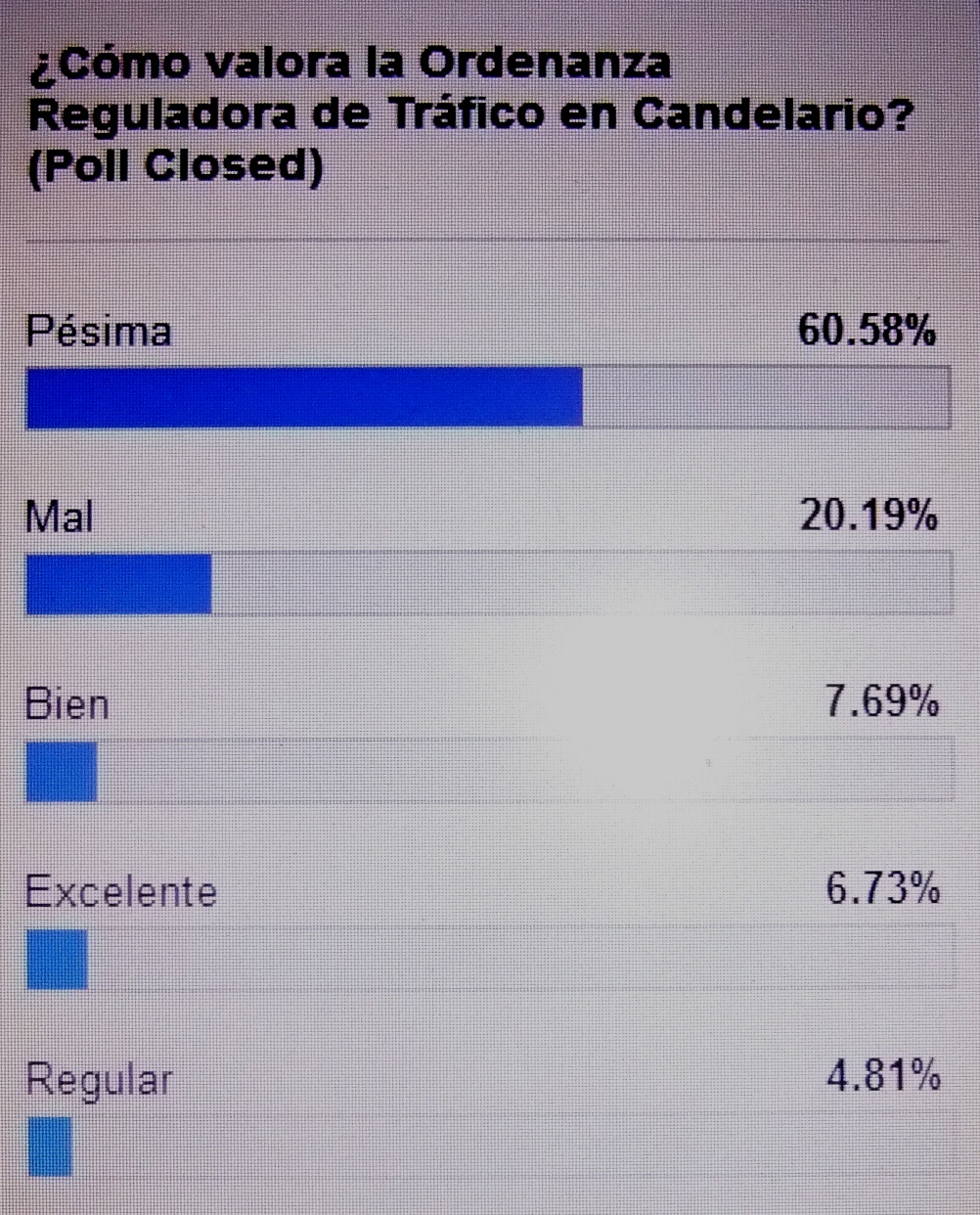The width and height of the screenshot is (980, 1215).
Task: Click the filled Regular result bar
Action: pos(49,1147)
